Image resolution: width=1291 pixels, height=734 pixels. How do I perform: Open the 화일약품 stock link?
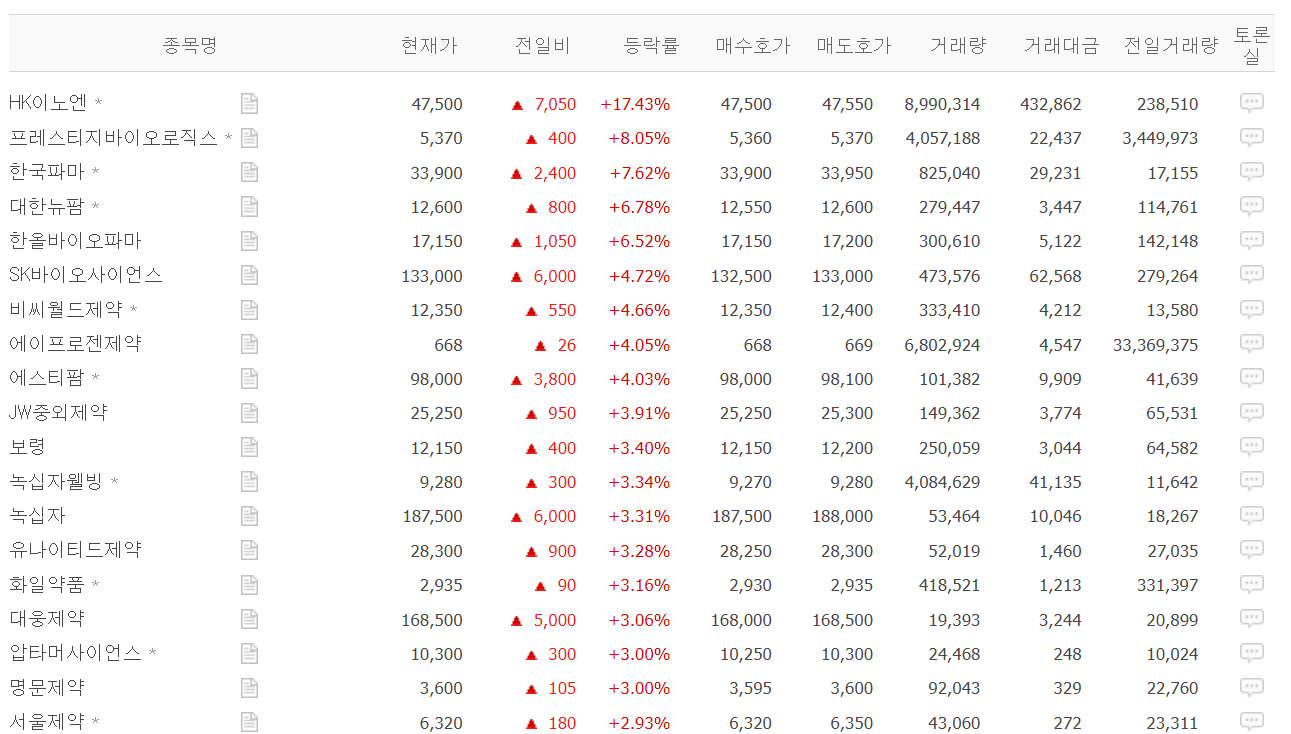[46, 585]
